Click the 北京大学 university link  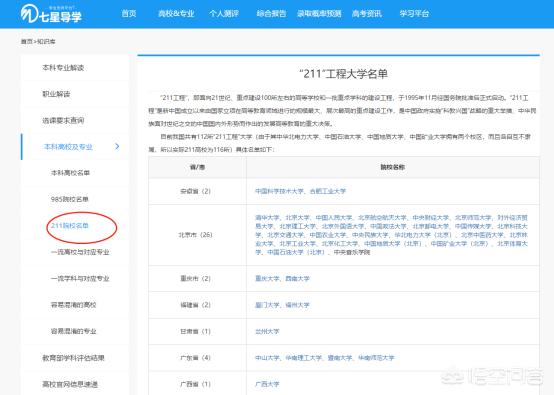tap(297, 218)
